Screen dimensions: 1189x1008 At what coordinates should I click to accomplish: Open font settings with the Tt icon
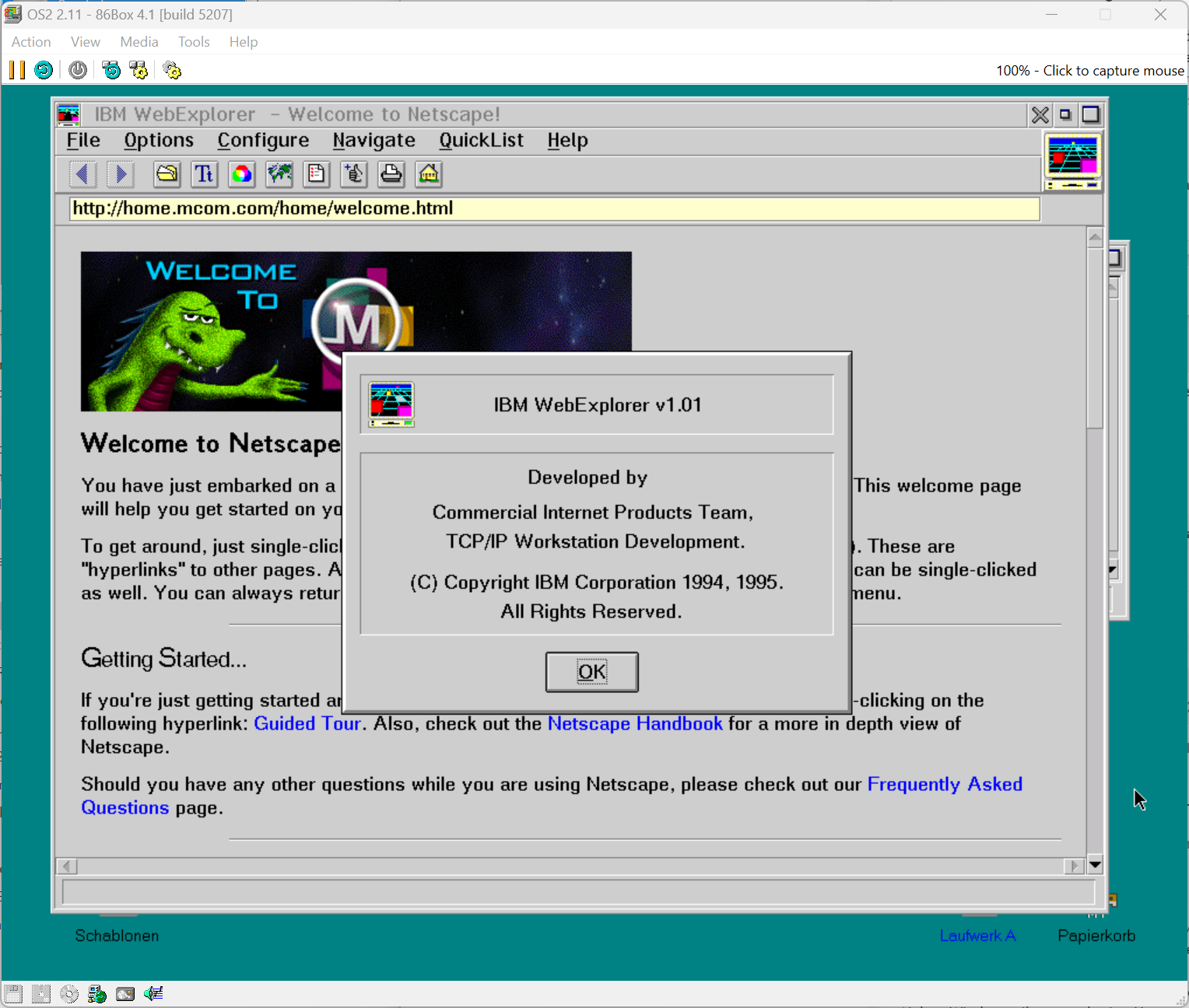(204, 174)
